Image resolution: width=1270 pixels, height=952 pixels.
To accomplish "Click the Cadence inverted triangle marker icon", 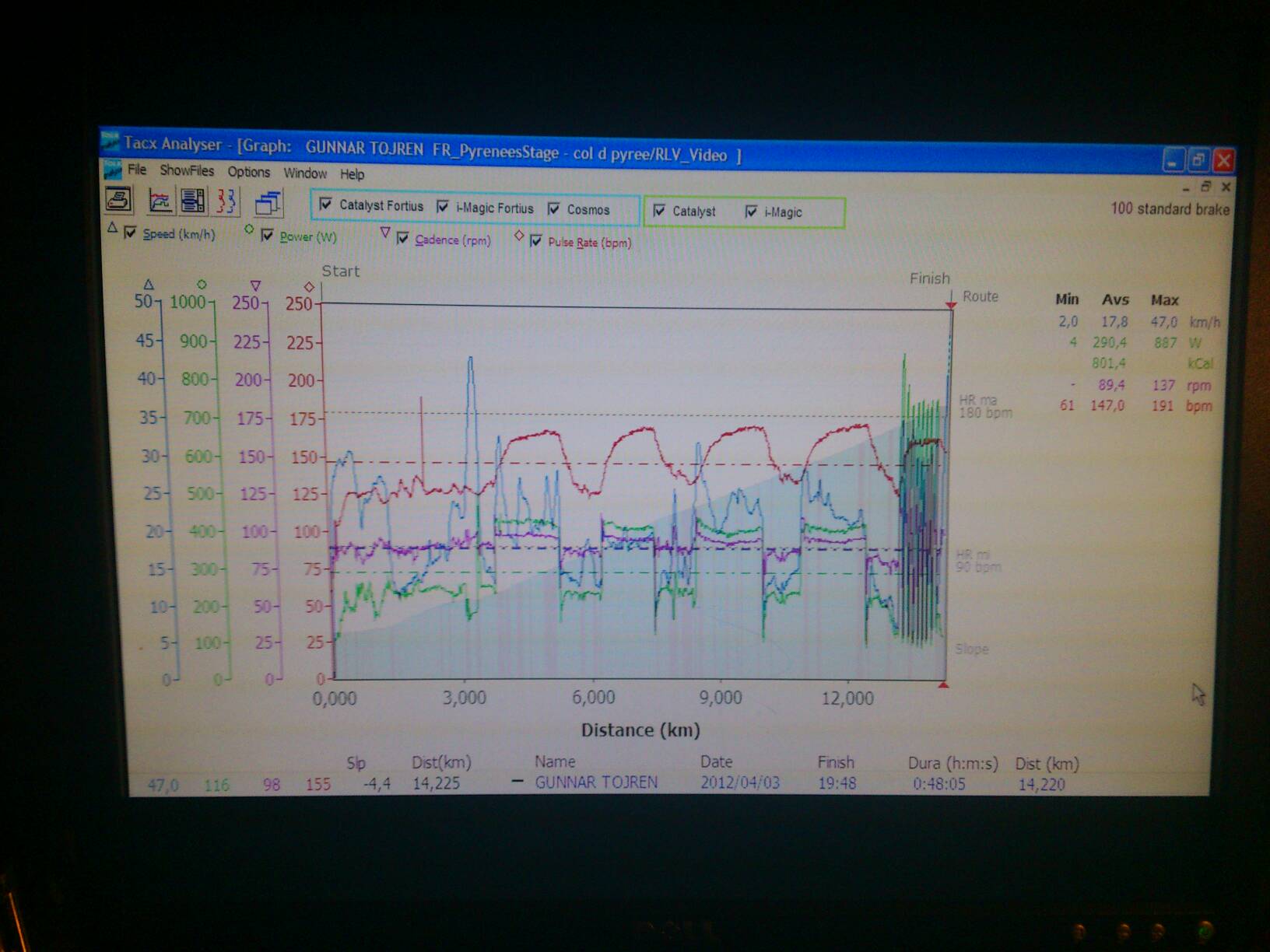I will [385, 233].
